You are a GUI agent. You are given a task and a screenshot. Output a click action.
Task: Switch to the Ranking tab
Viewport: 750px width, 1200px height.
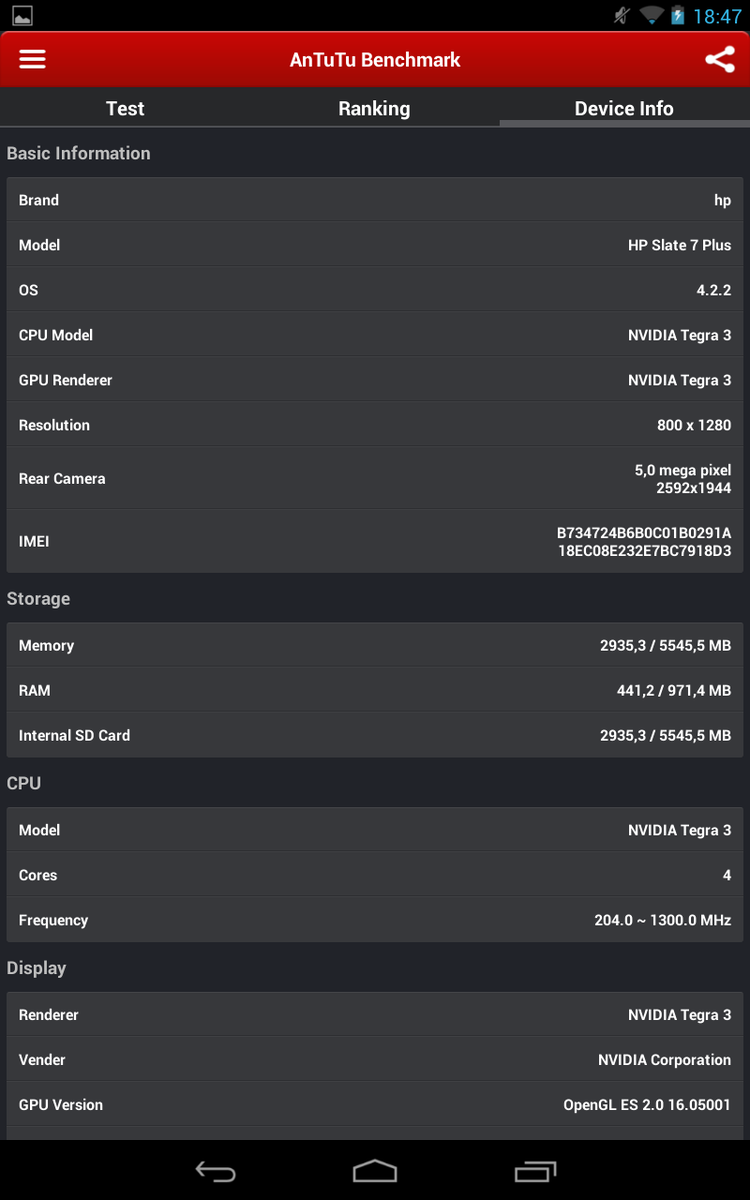(374, 109)
